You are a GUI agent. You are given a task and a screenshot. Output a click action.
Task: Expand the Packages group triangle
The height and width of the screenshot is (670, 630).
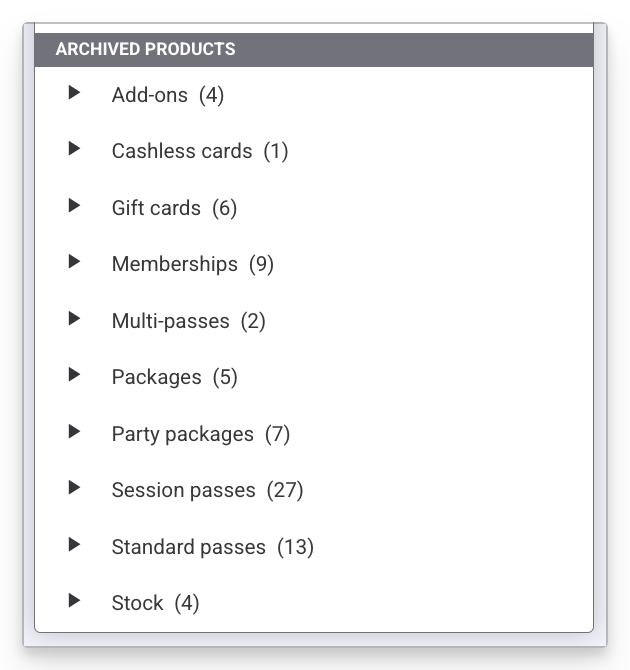74,375
